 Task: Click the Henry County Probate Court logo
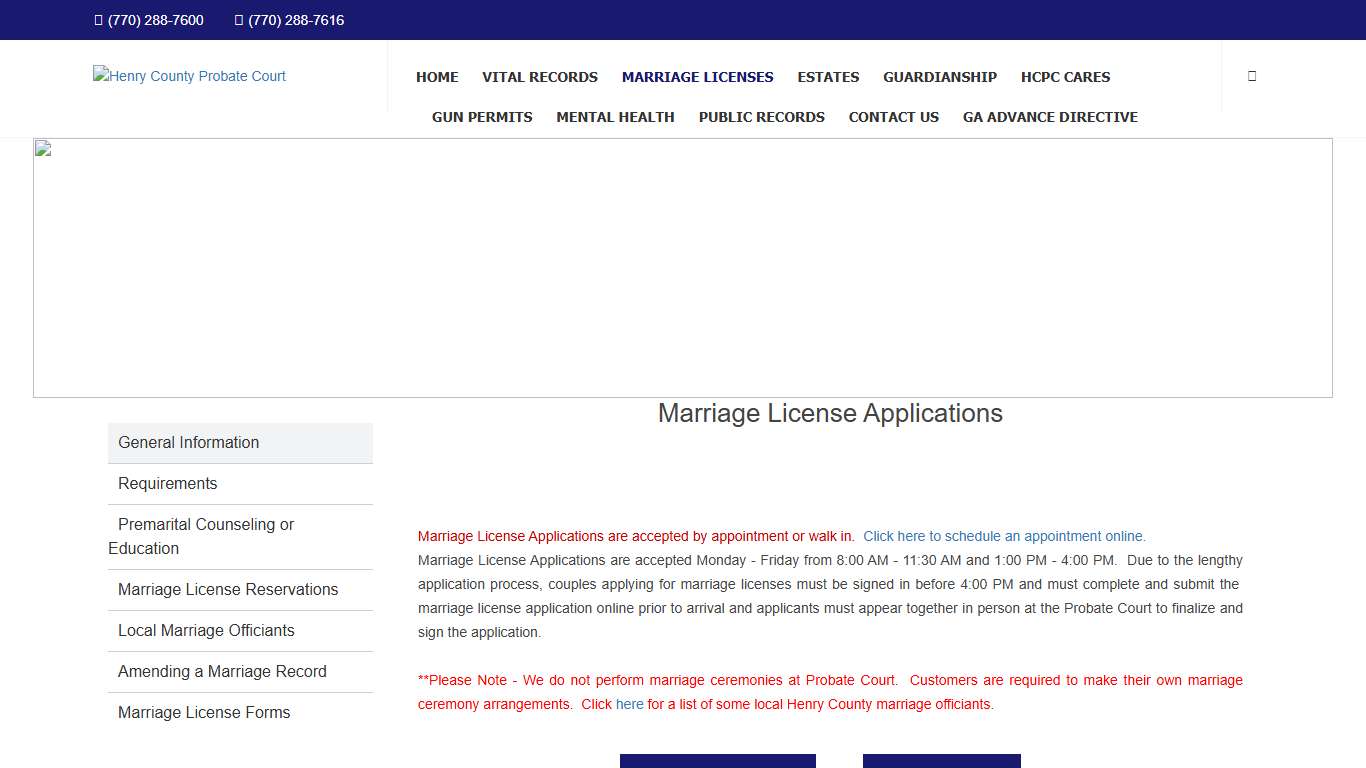[x=188, y=76]
